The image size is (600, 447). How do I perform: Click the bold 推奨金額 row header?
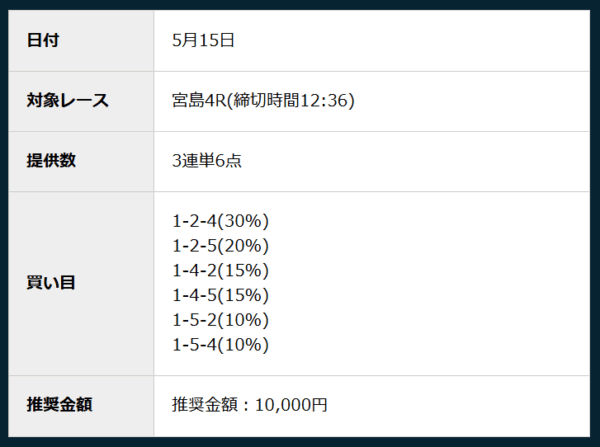[60, 405]
